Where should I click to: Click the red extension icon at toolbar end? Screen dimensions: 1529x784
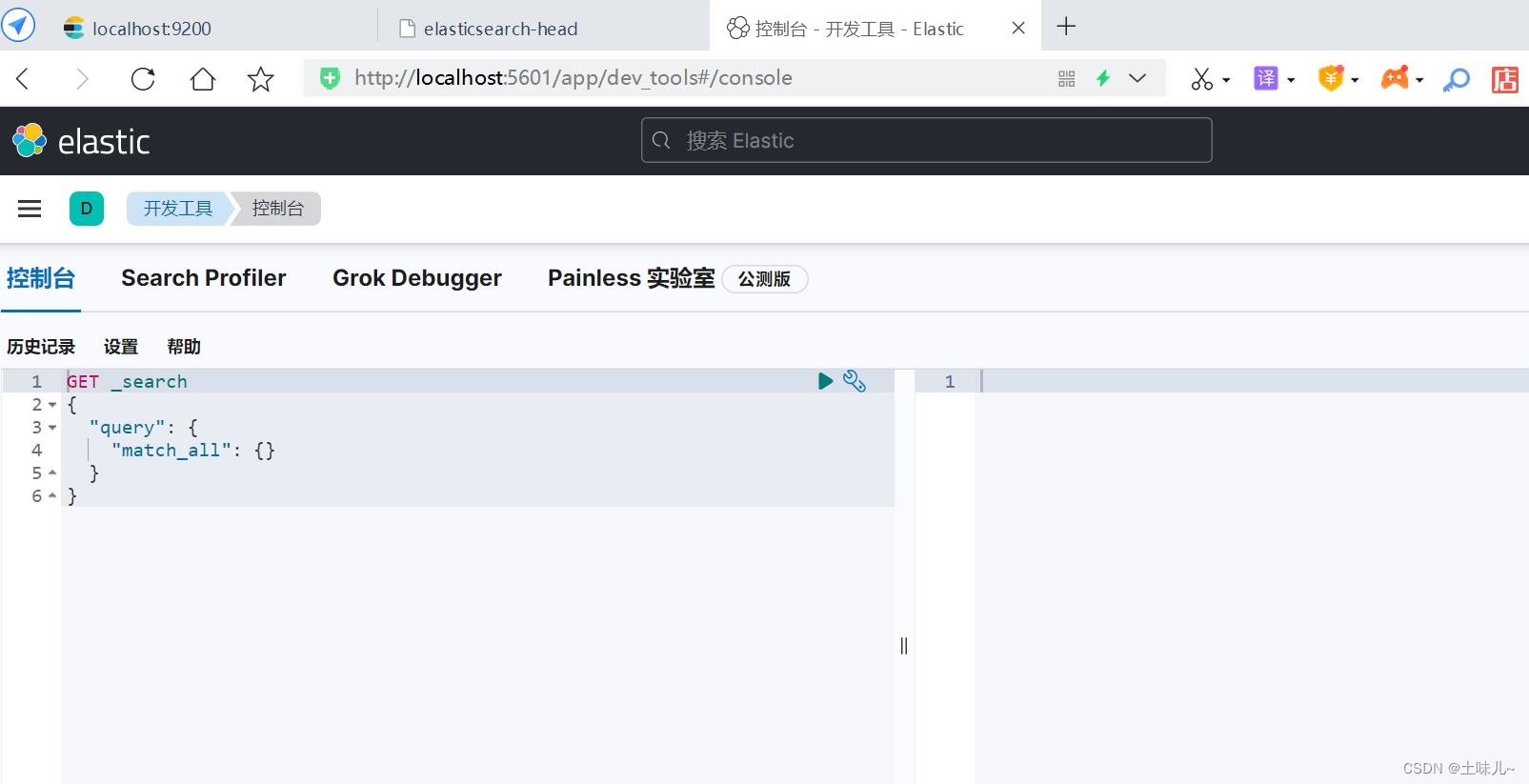1505,79
